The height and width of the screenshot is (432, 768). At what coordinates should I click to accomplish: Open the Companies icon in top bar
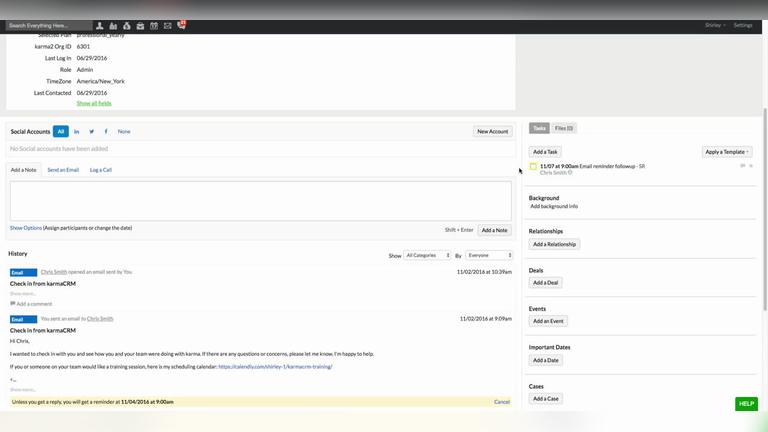(113, 25)
